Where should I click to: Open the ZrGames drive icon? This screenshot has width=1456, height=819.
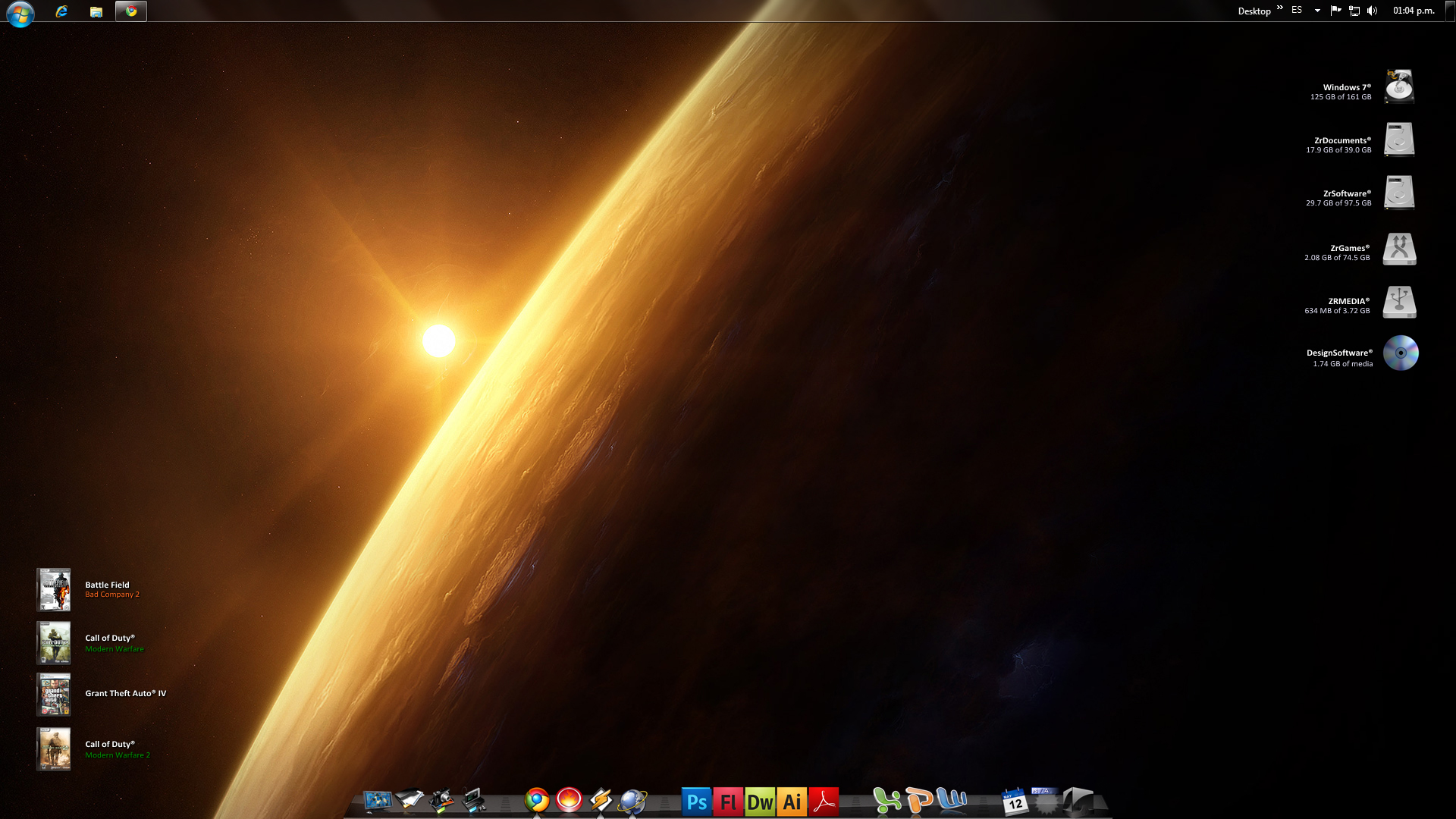(x=1399, y=249)
